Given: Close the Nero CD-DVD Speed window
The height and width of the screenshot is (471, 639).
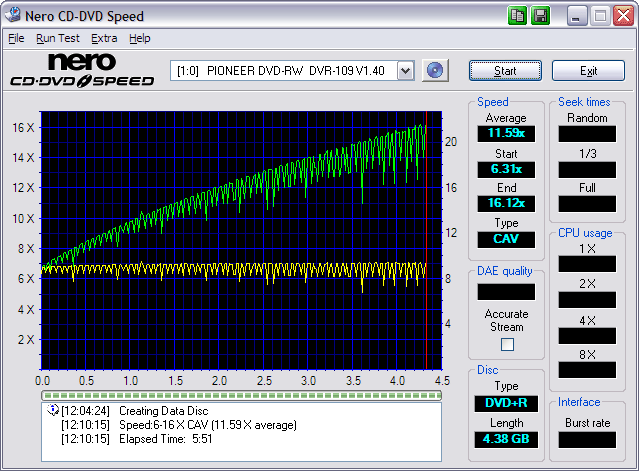Looking at the screenshot, I should (x=624, y=16).
